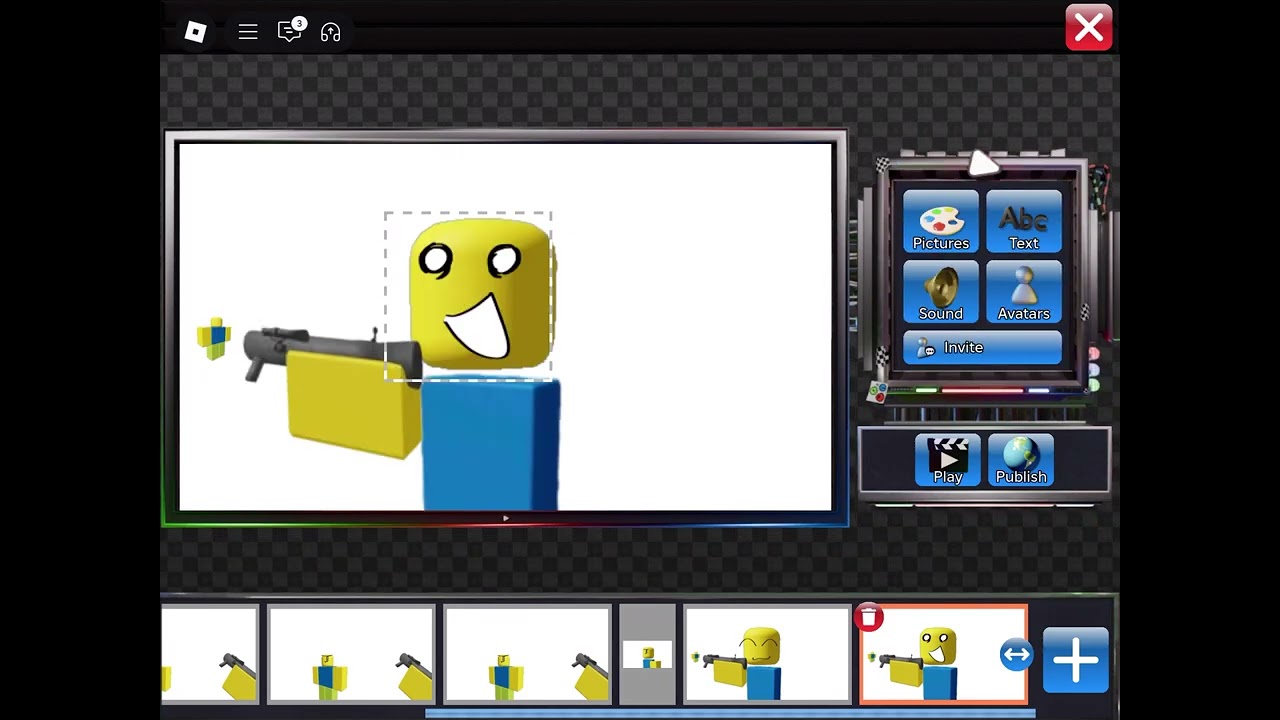
Task: Select the blue torso on canvas
Action: (490, 444)
